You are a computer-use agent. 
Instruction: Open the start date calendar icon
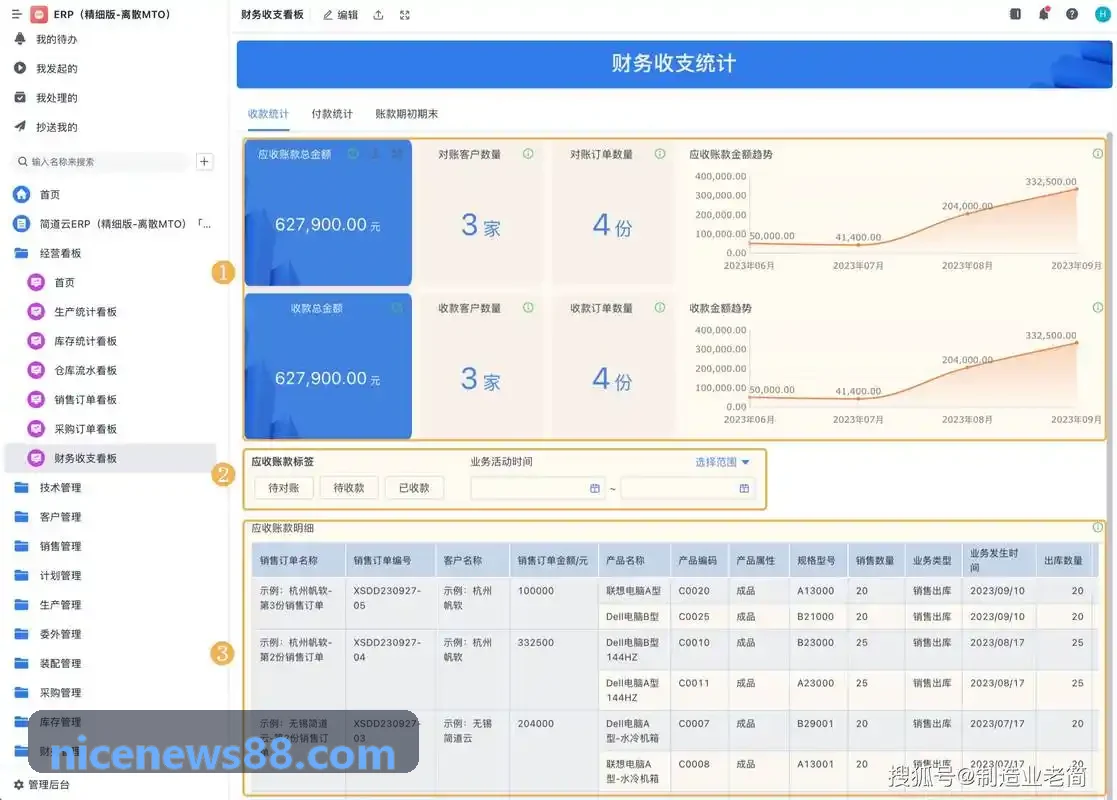coord(595,488)
